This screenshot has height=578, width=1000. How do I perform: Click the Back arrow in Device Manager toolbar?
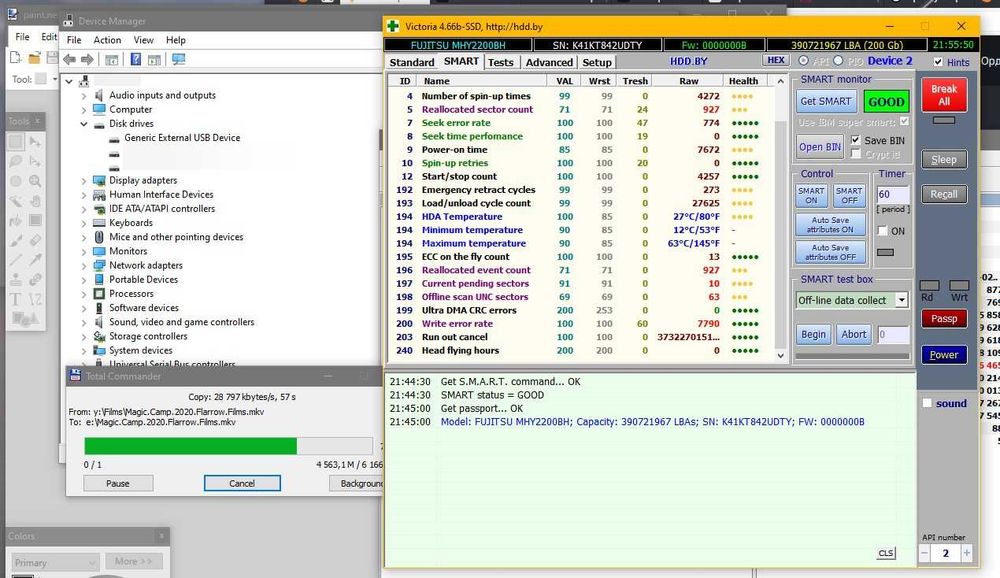[x=69, y=59]
